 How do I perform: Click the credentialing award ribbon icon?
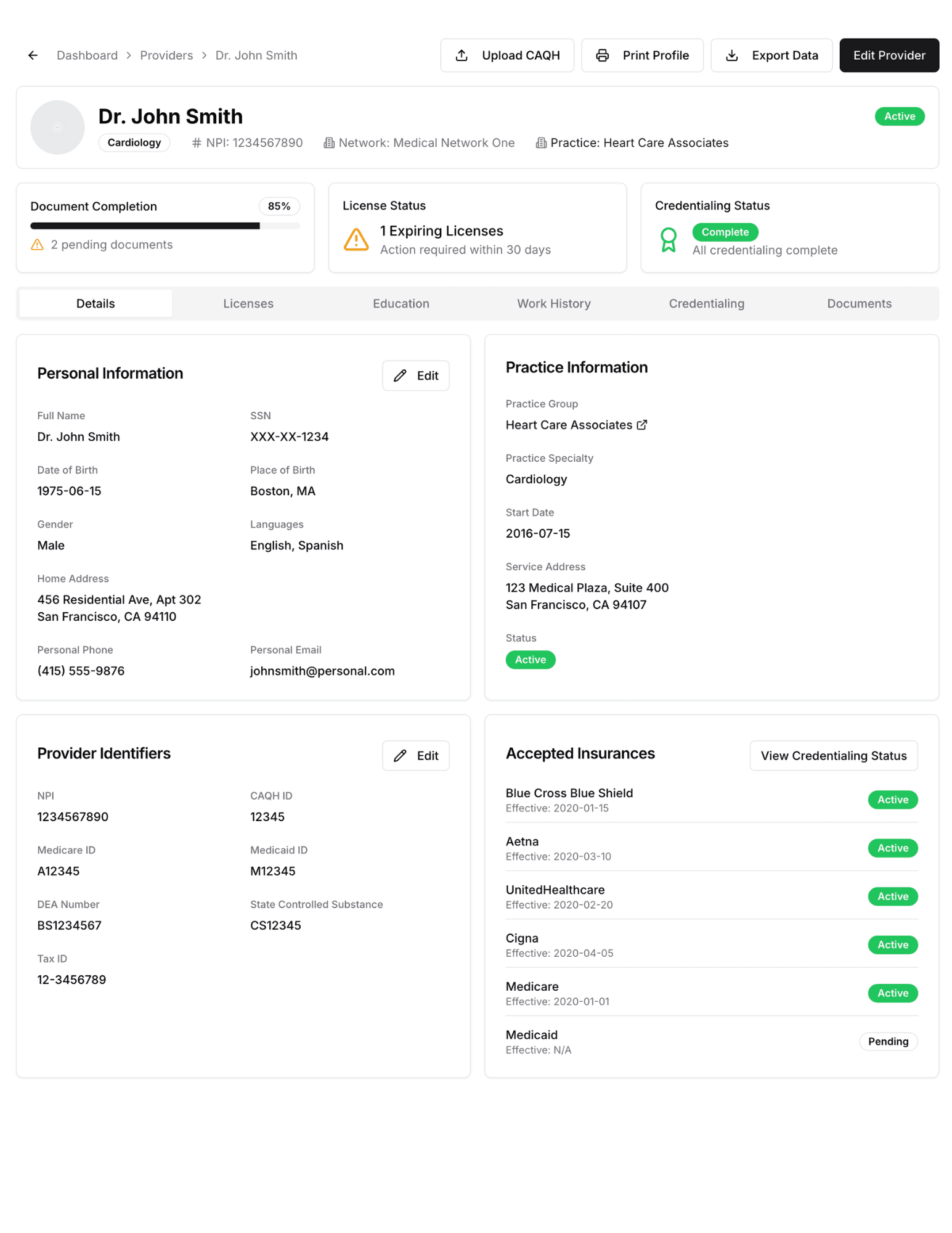(669, 240)
